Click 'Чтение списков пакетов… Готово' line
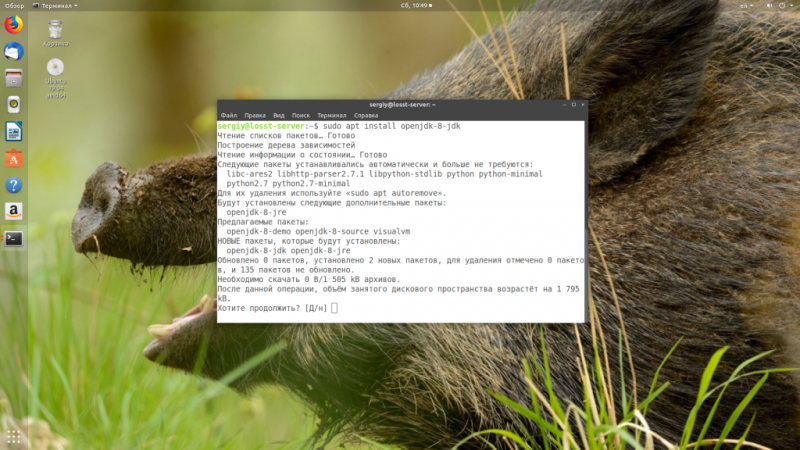This screenshot has width=800, height=450. 286,136
